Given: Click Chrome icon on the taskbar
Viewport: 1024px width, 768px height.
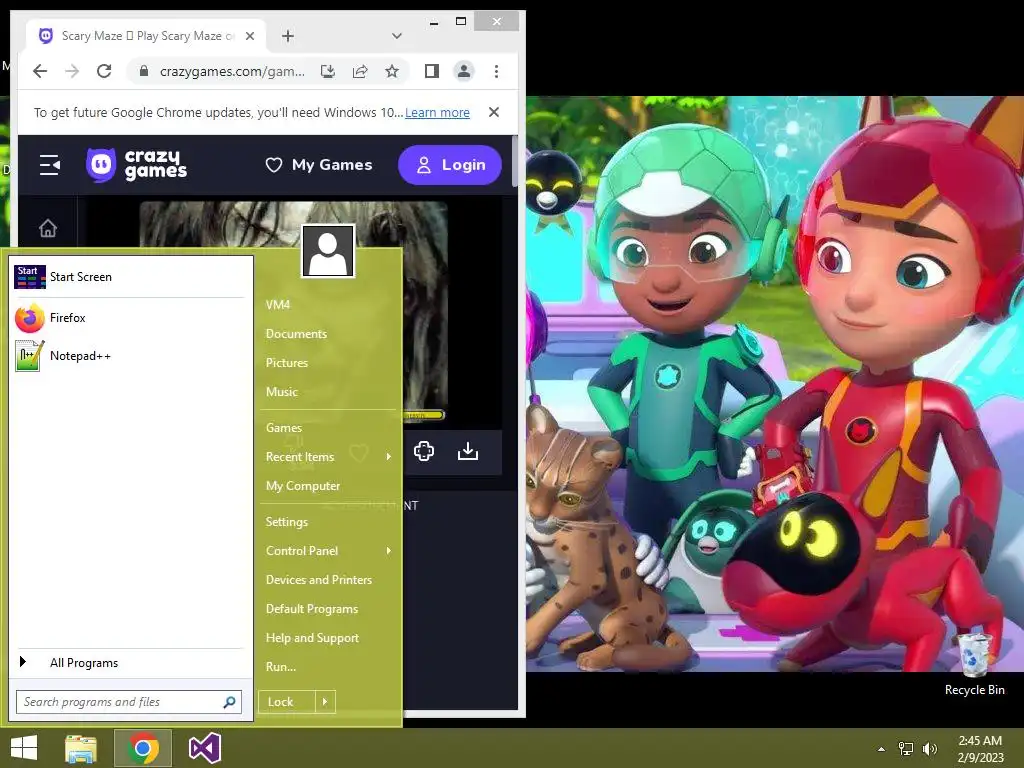Looking at the screenshot, I should (143, 748).
